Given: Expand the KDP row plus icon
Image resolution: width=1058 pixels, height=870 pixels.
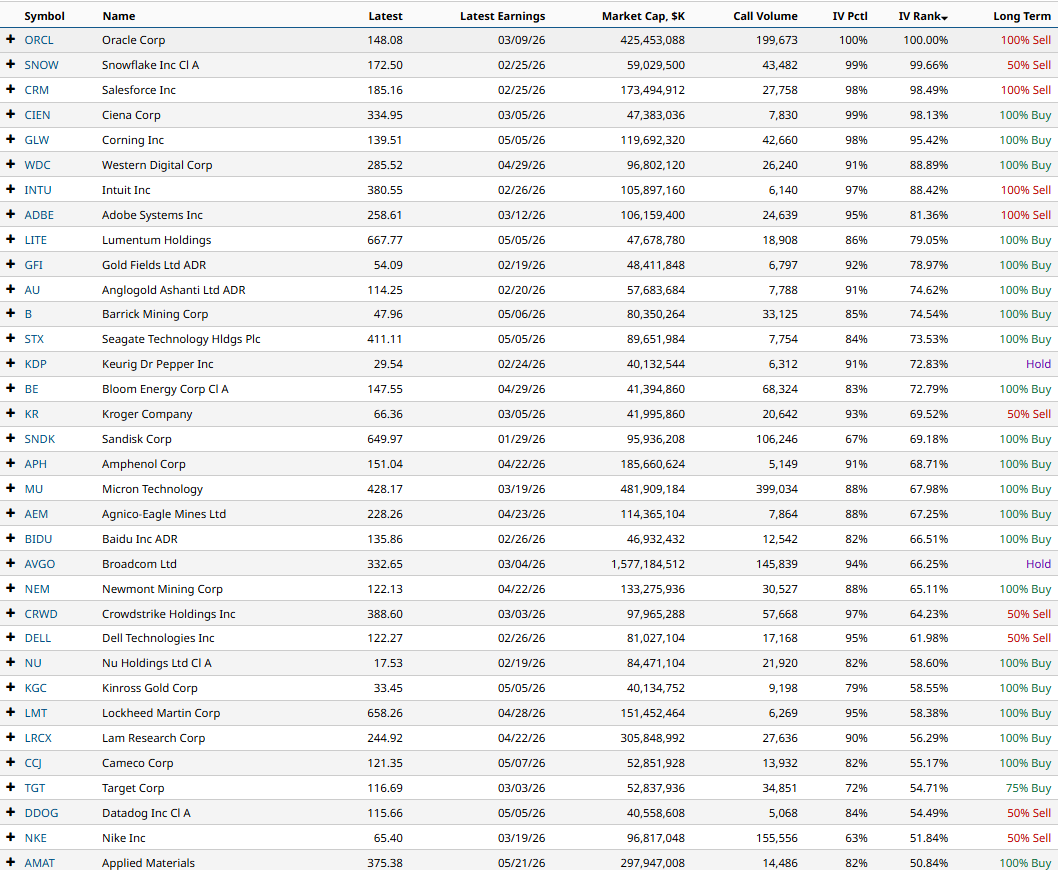Looking at the screenshot, I should point(10,364).
